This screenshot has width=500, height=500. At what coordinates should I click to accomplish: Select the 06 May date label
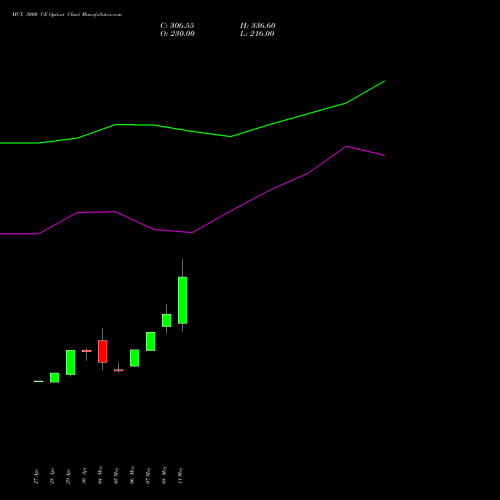click(x=132, y=475)
